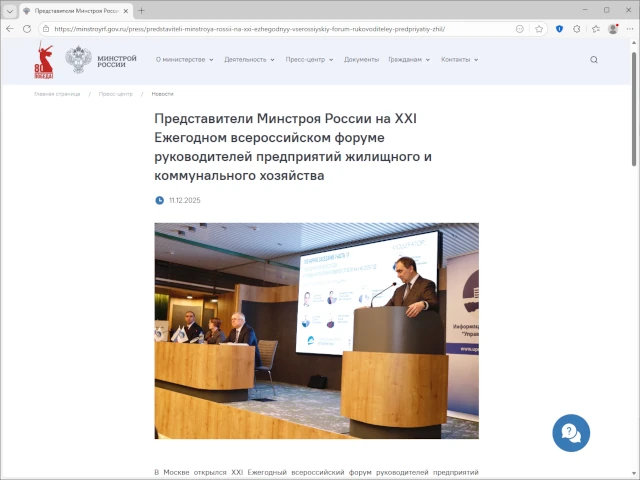View site information lock icon in address bar
The height and width of the screenshot is (480, 640).
[46, 29]
